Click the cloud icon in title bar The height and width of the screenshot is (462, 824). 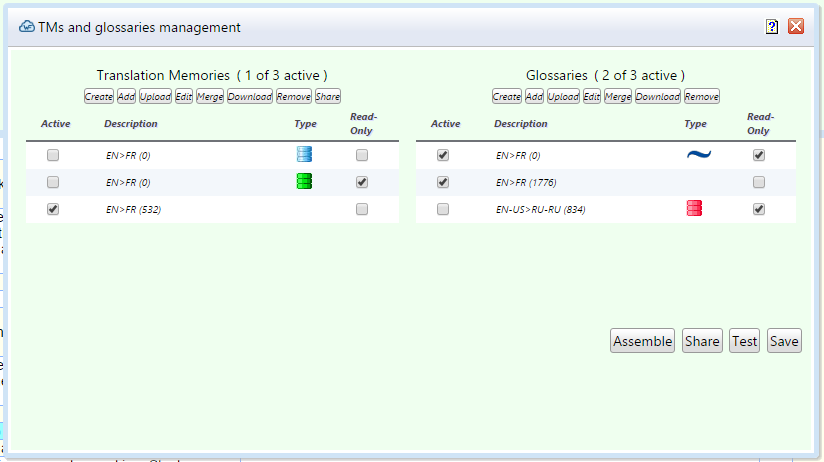(x=27, y=27)
